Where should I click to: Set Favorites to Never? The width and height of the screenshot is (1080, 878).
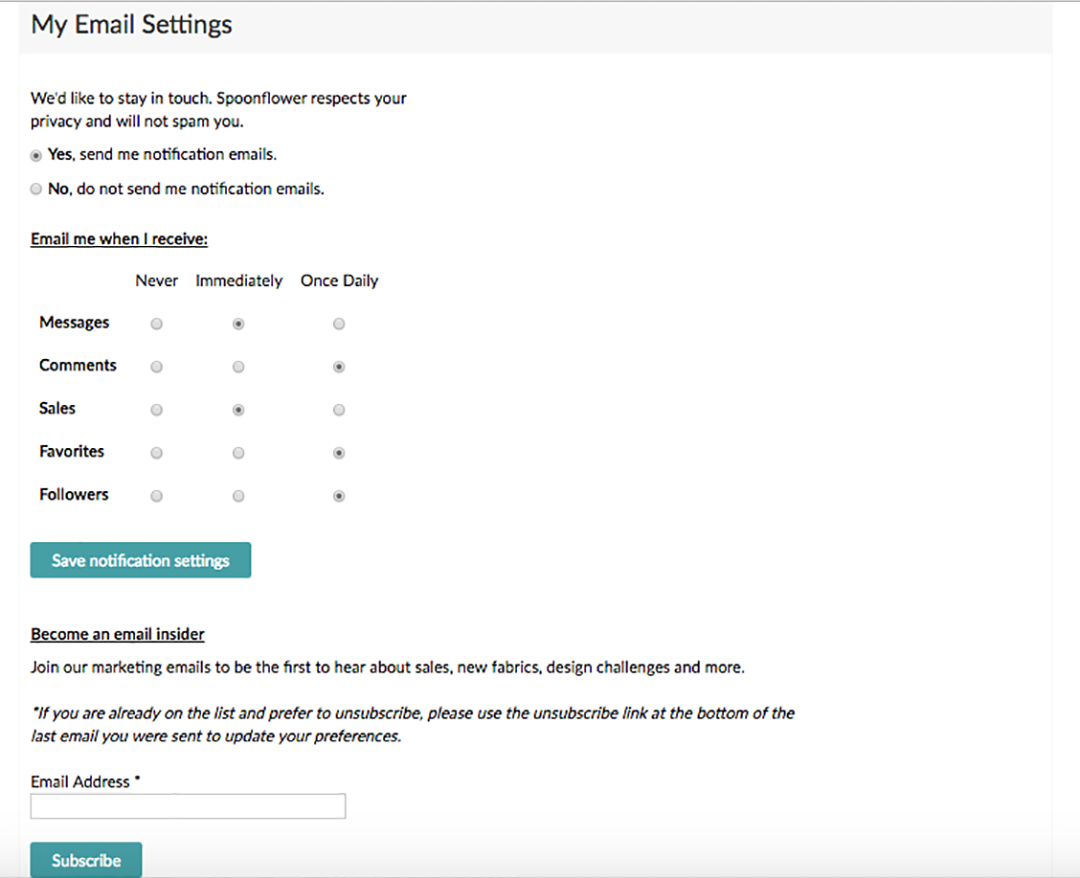click(156, 453)
